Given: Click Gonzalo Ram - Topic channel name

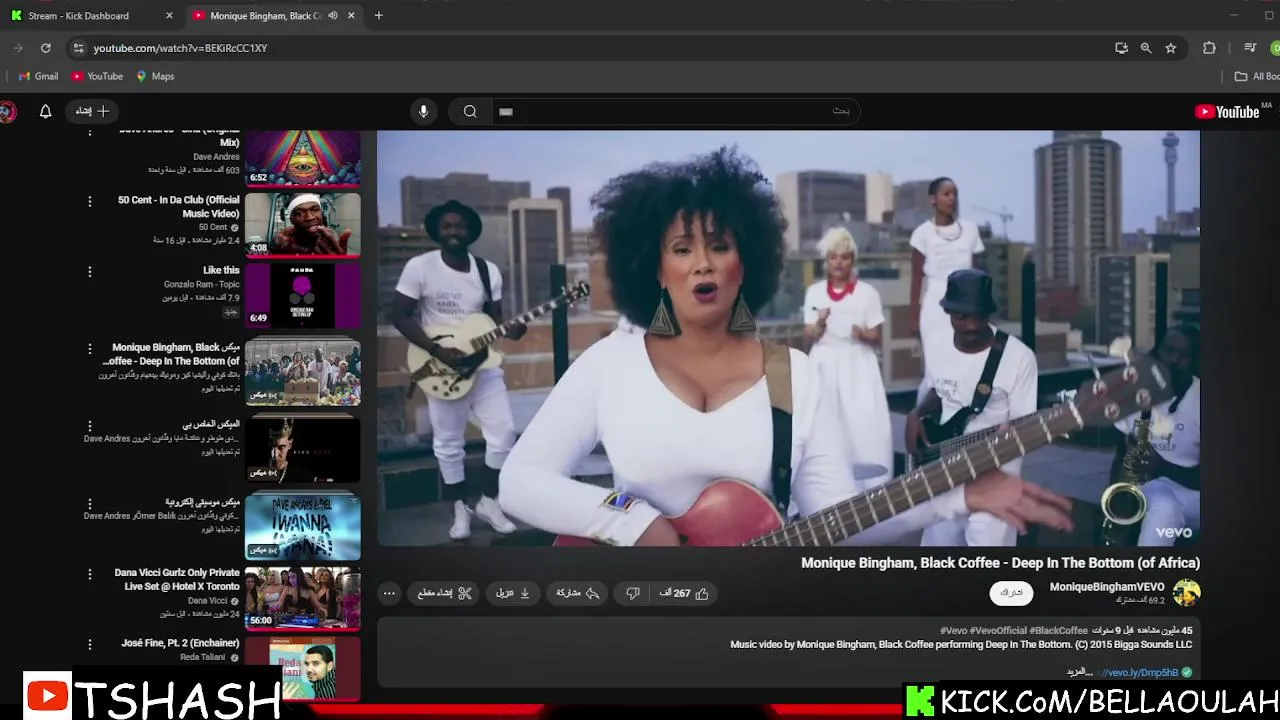Looking at the screenshot, I should tap(202, 284).
